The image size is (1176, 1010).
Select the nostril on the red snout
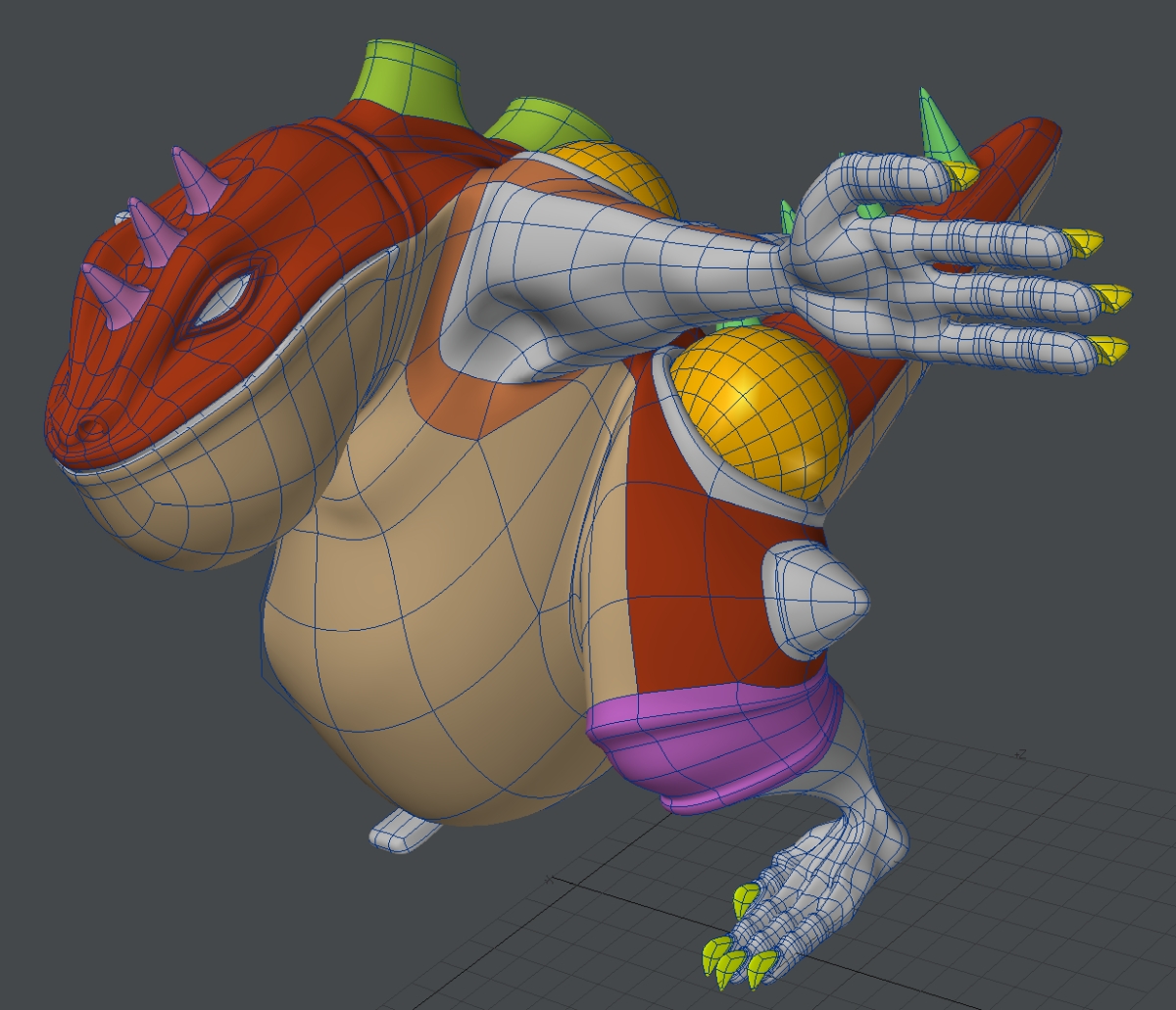pyautogui.click(x=95, y=426)
